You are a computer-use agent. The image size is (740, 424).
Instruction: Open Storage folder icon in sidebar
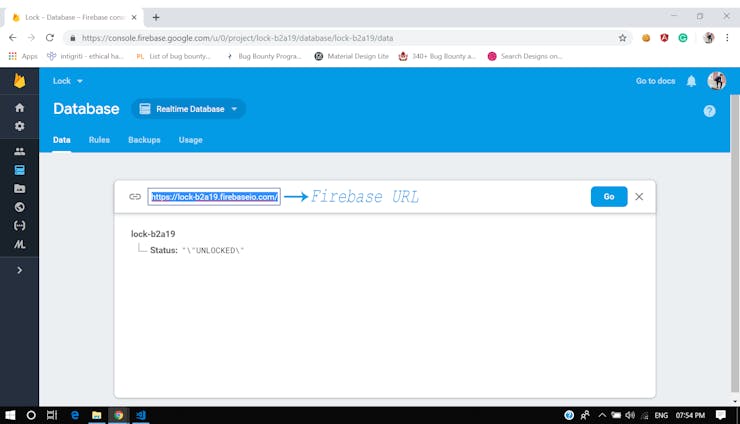pos(19,188)
